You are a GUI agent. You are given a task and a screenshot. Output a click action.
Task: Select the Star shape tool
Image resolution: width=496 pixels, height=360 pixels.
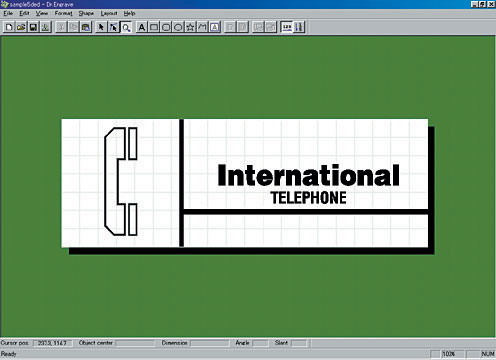(190, 27)
